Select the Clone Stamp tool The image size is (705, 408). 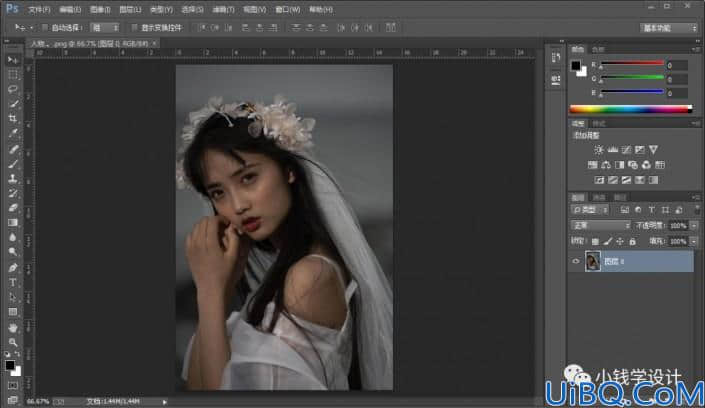point(13,179)
